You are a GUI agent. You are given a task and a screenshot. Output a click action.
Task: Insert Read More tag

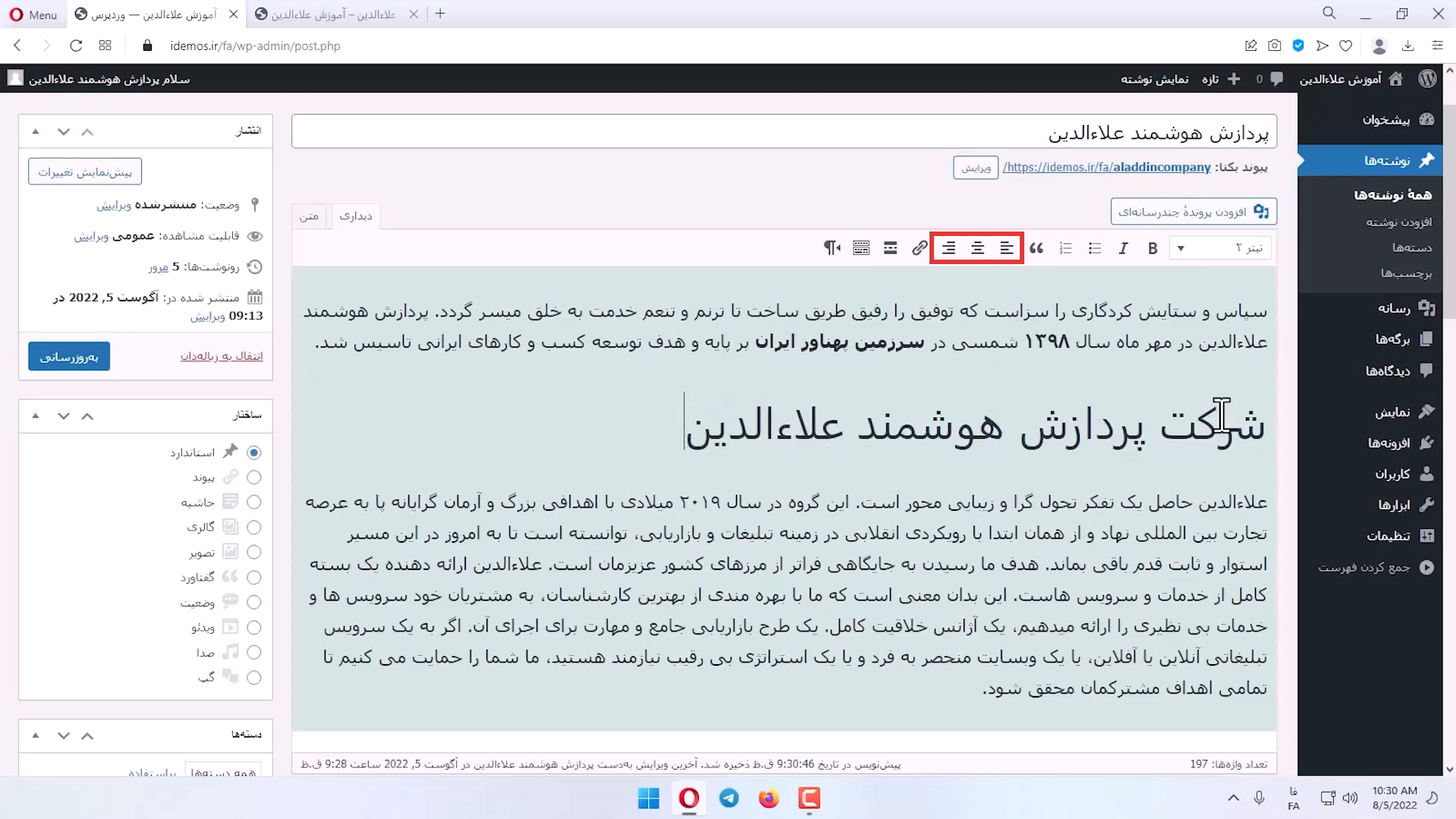(890, 248)
